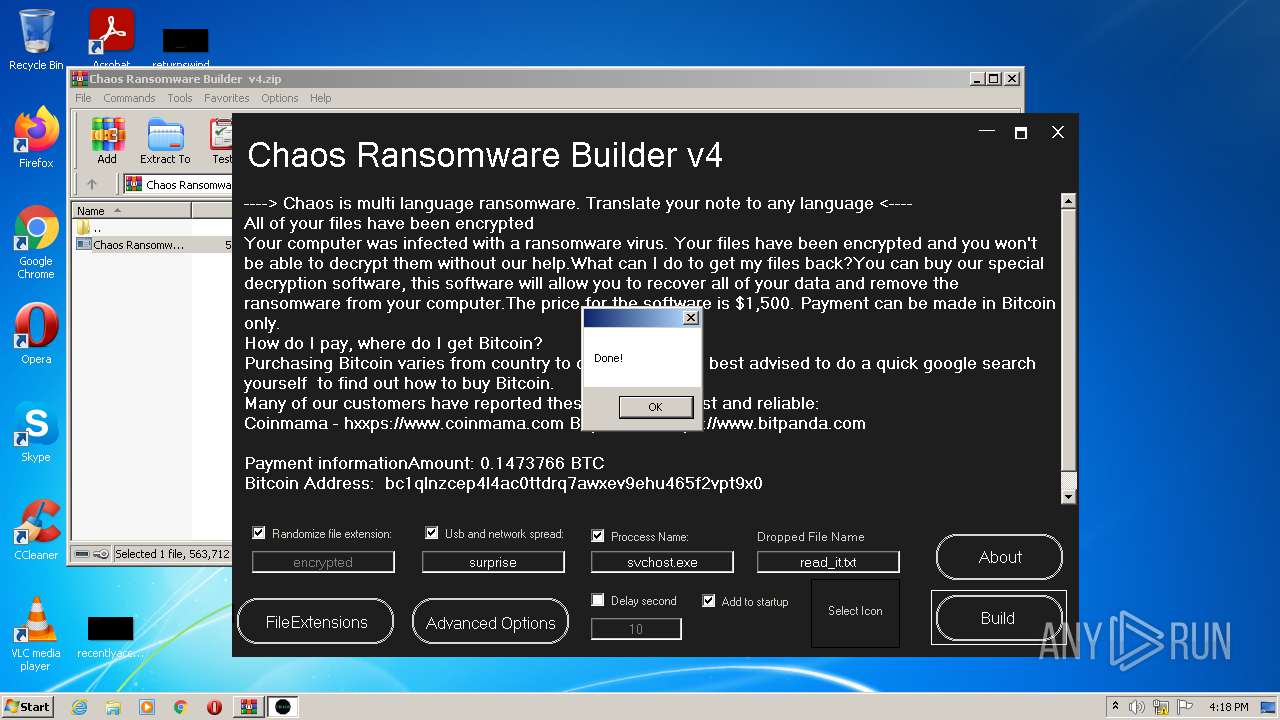The height and width of the screenshot is (720, 1280).
Task: Open the File menu in WinRAR
Action: [x=83, y=98]
